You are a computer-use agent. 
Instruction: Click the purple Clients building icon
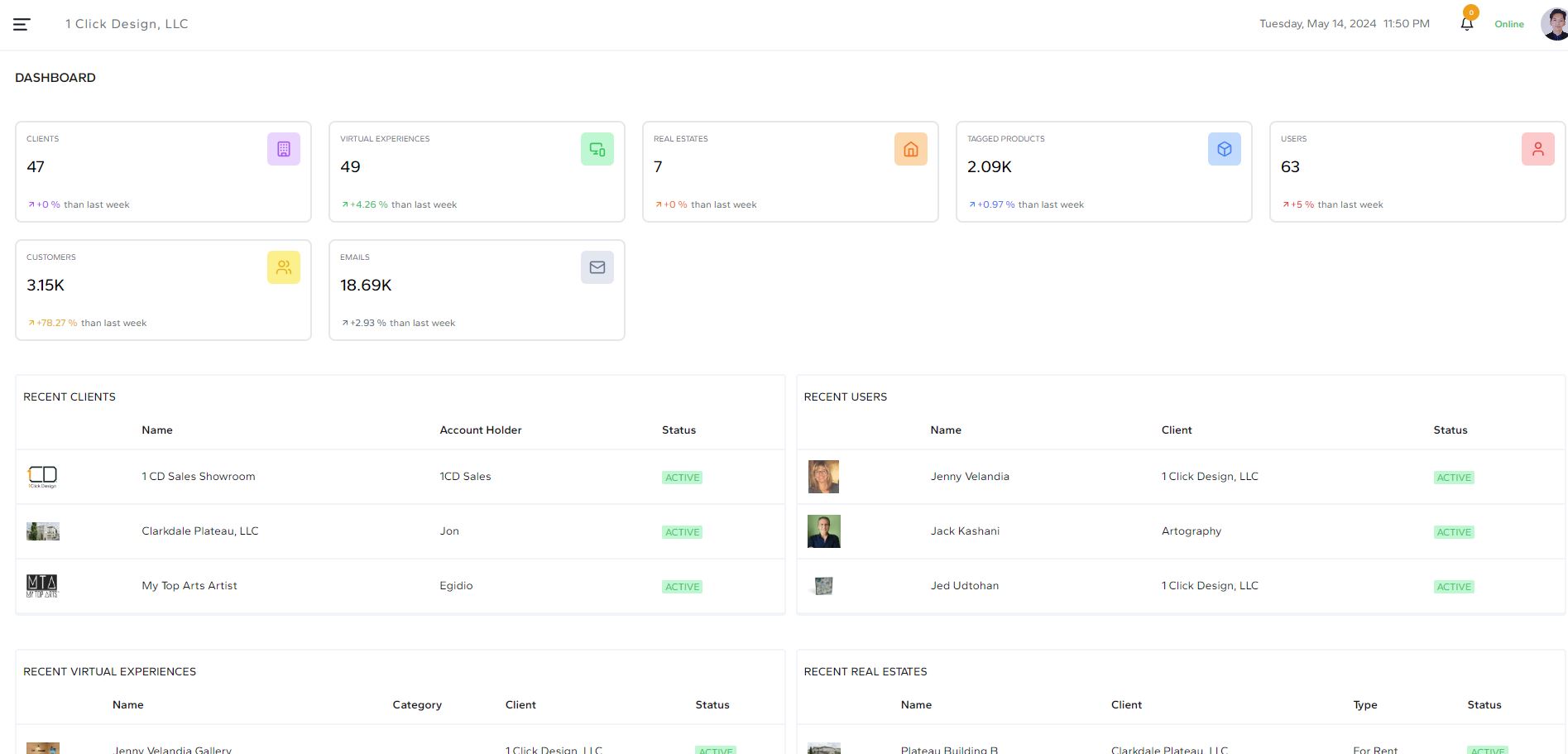pyautogui.click(x=283, y=149)
